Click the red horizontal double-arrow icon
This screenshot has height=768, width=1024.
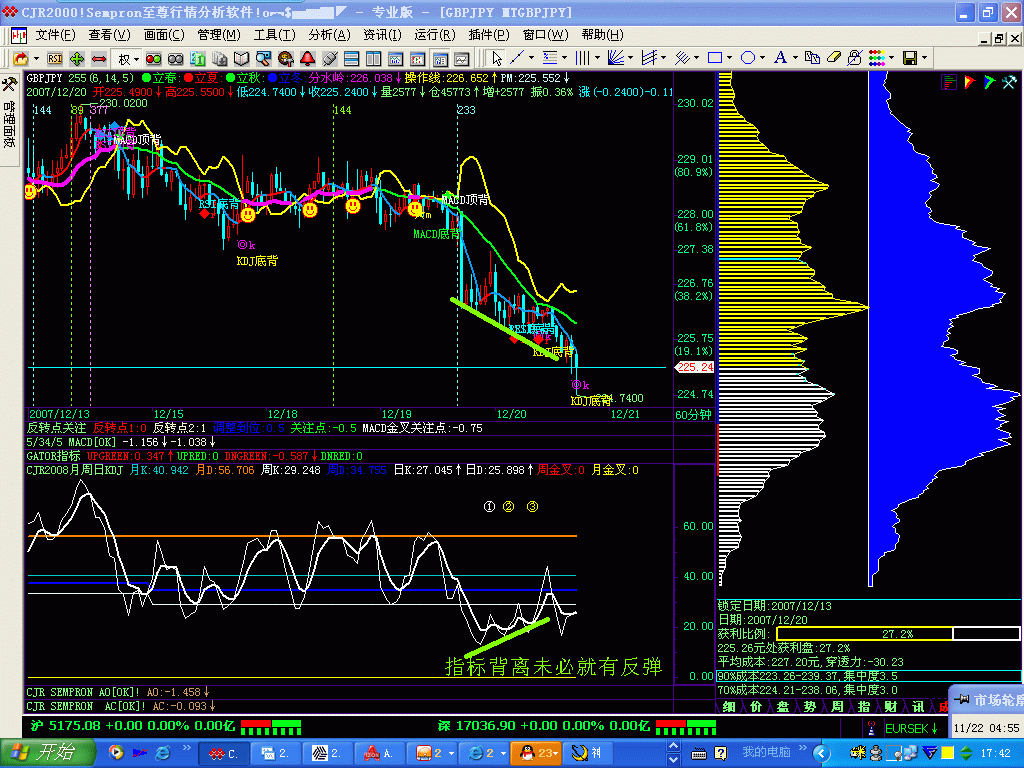click(99, 58)
